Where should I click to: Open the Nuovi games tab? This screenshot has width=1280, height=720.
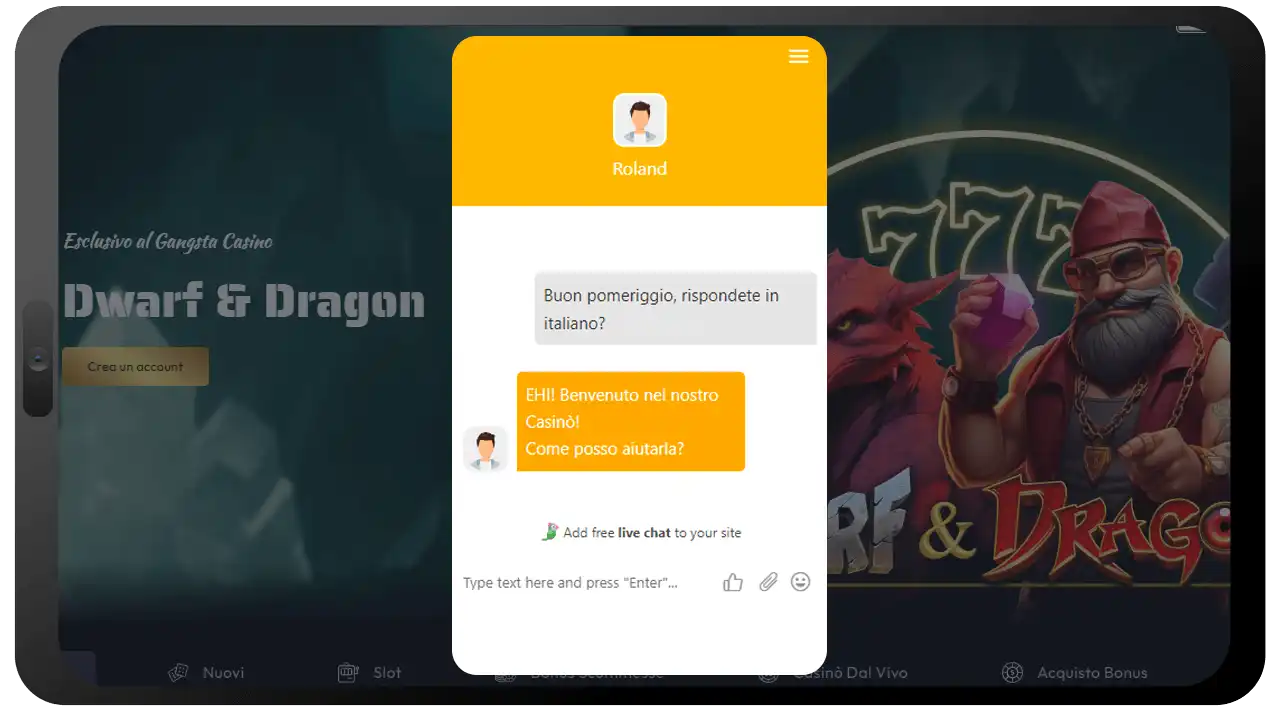click(207, 673)
